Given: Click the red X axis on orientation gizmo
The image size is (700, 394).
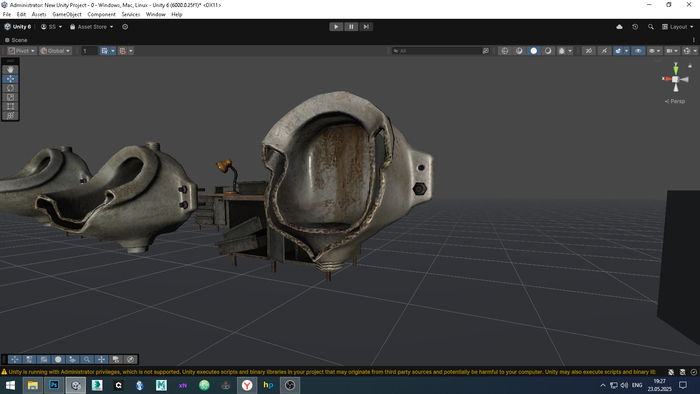Looking at the screenshot, I should click(x=667, y=79).
